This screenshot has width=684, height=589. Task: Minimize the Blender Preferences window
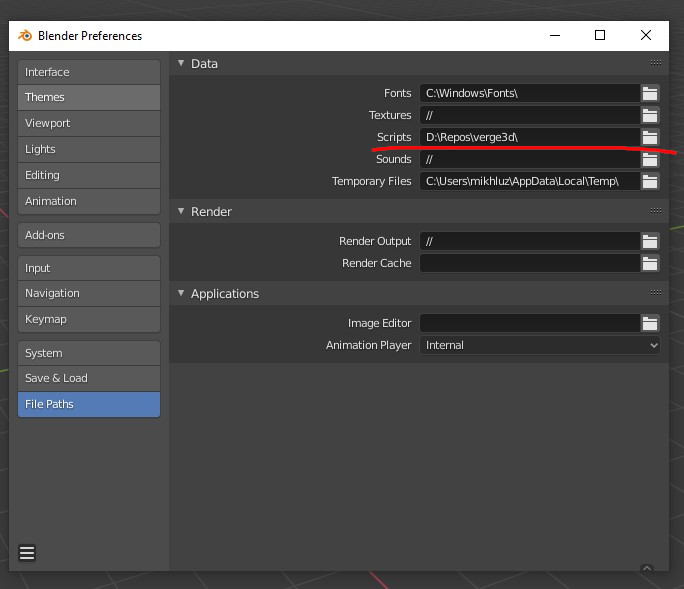tap(555, 35)
